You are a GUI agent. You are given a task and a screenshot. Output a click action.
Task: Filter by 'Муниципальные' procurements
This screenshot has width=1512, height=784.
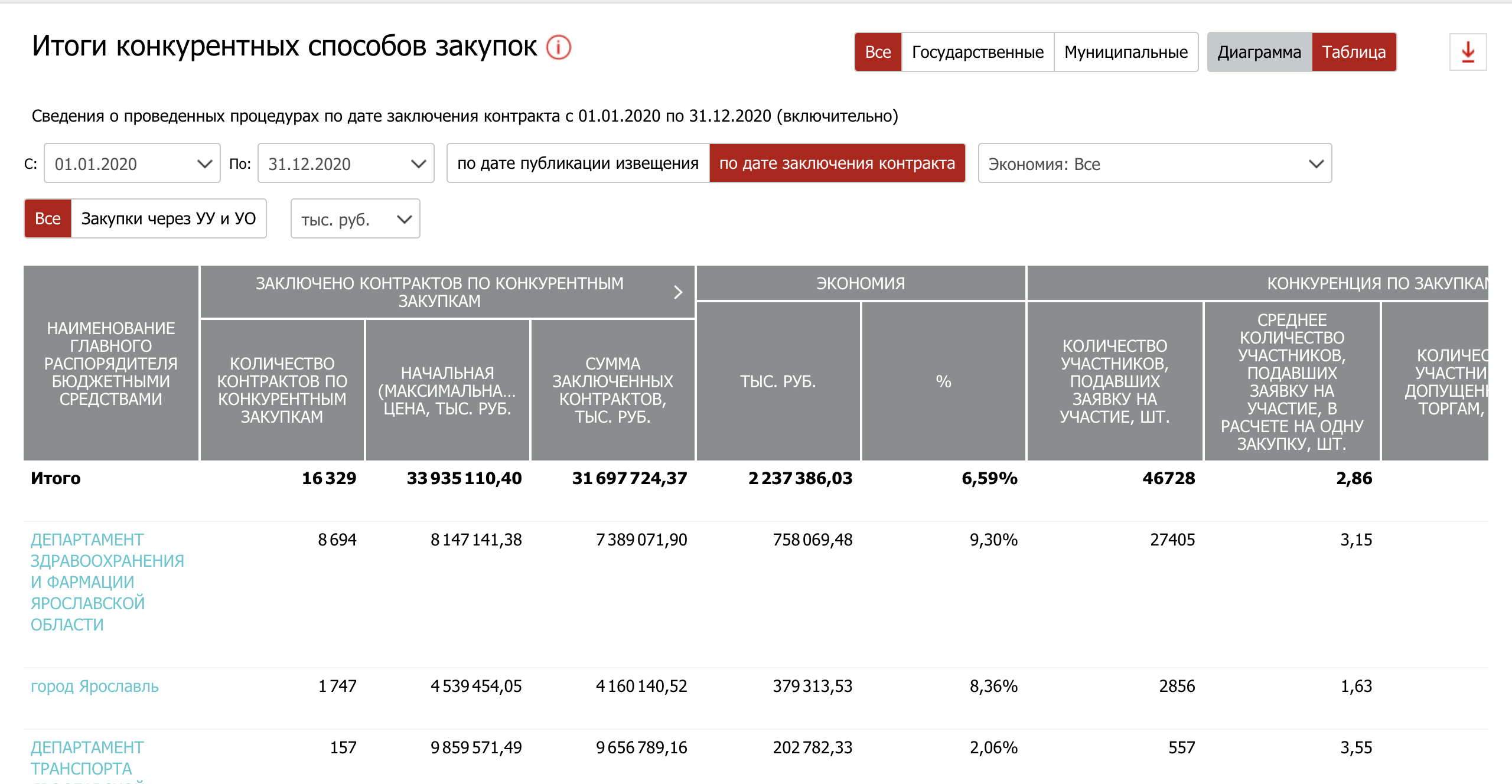(x=1126, y=52)
